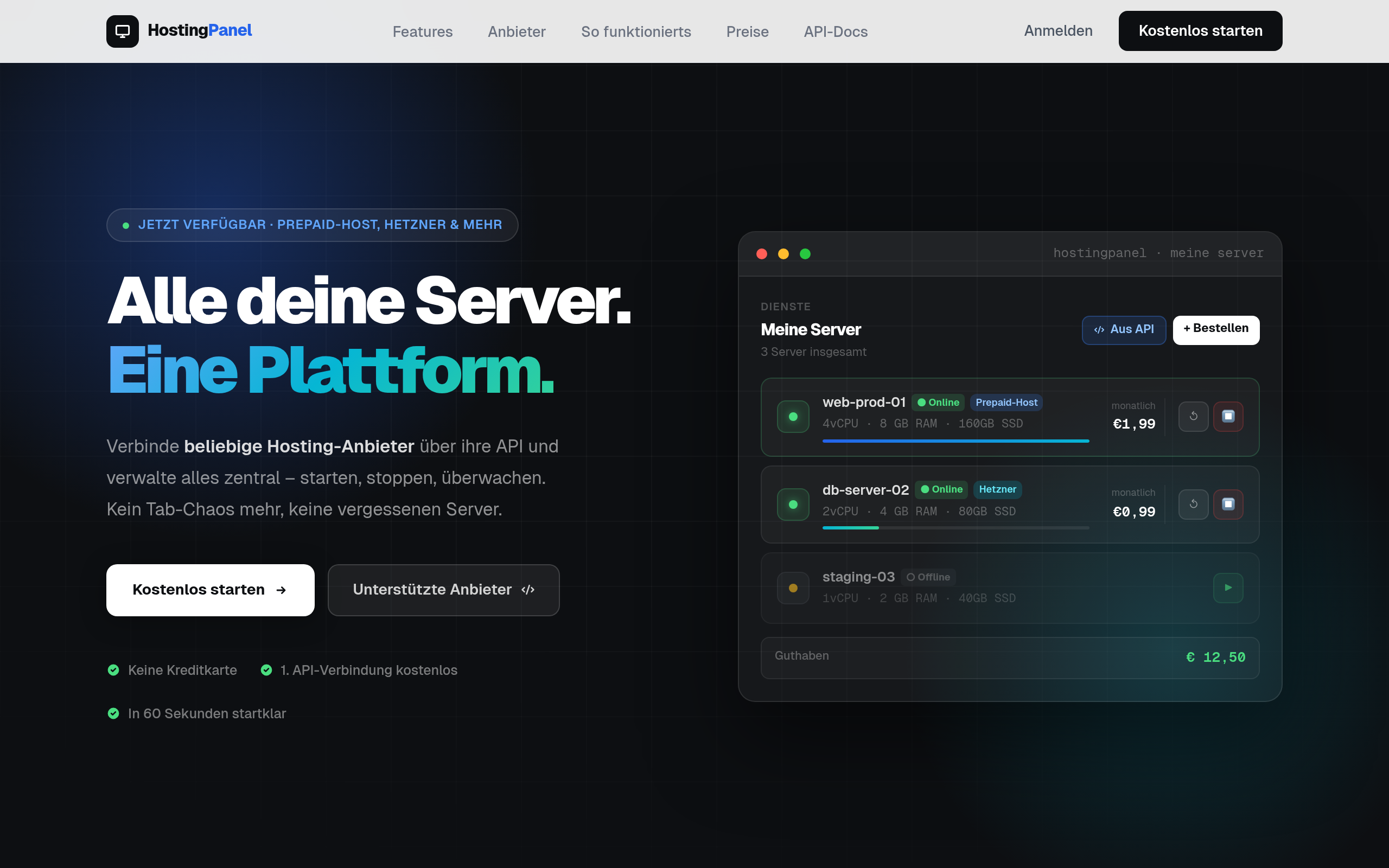Restart web-prod-01 with its reload icon
The width and height of the screenshot is (1389, 868).
(x=1193, y=416)
